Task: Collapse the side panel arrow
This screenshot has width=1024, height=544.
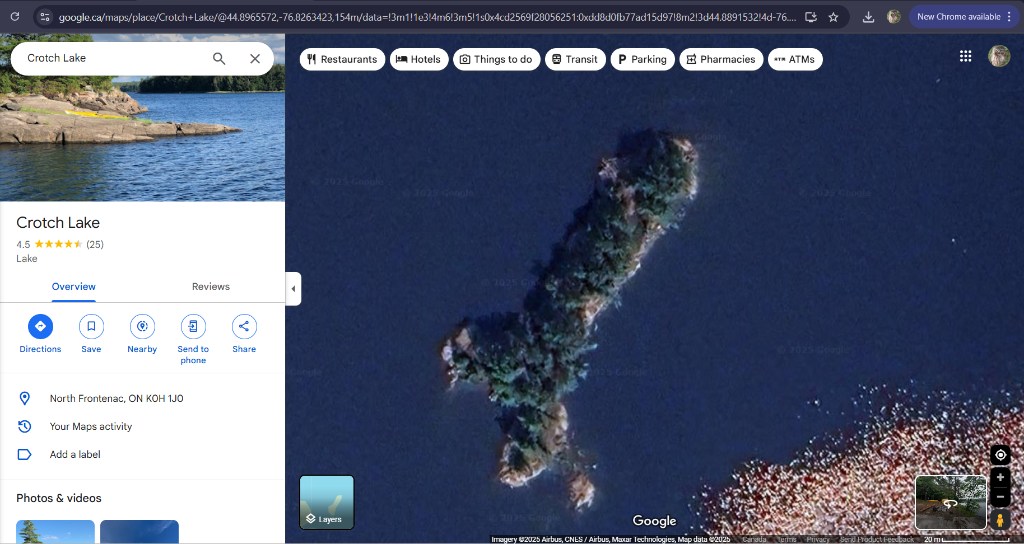Action: point(293,289)
